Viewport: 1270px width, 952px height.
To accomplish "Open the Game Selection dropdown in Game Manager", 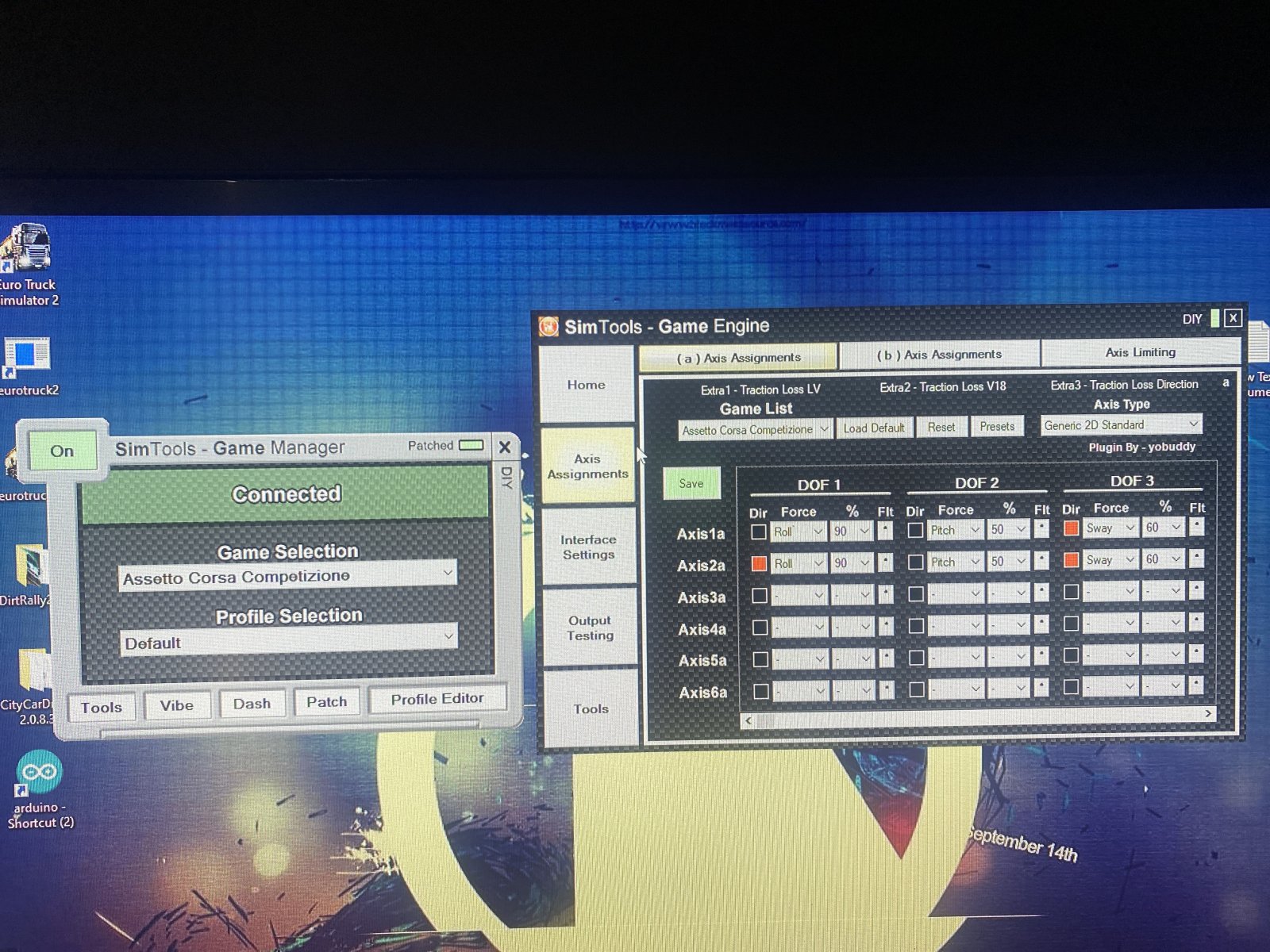I will [288, 575].
